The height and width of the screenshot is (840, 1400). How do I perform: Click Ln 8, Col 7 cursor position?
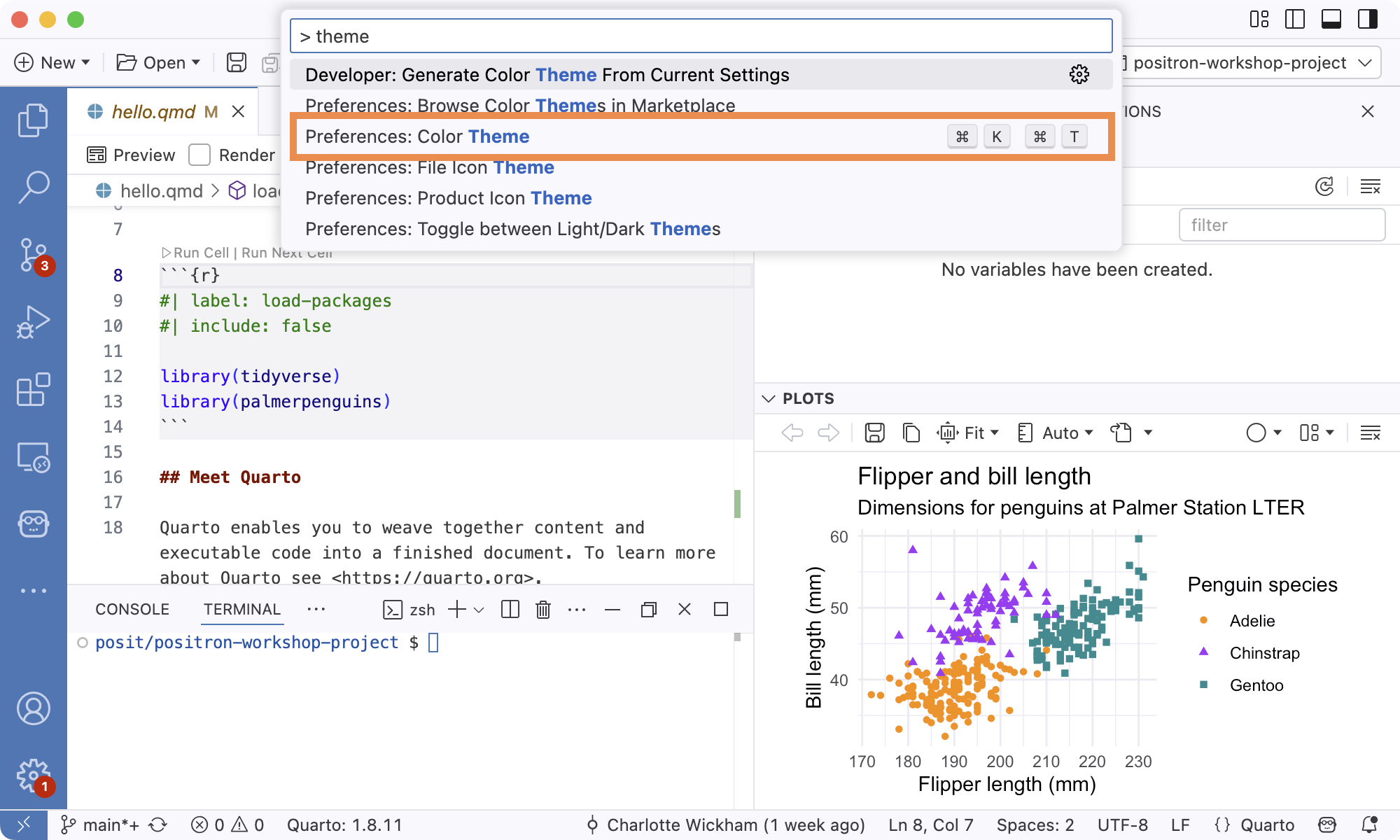pyautogui.click(x=931, y=825)
